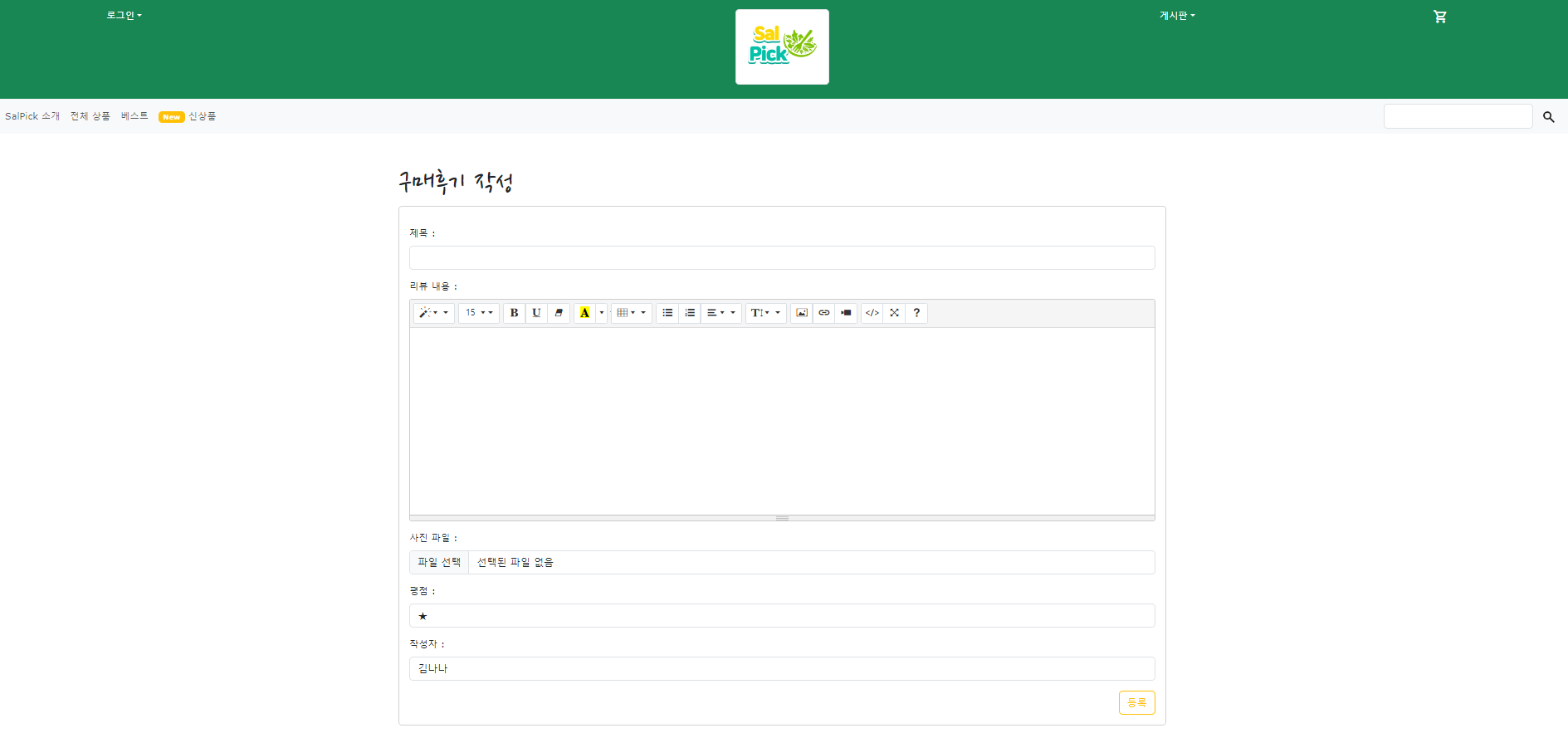Viewport: 1568px width, 733px height.
Task: Open the editor Style magic wand menu
Action: 433,313
